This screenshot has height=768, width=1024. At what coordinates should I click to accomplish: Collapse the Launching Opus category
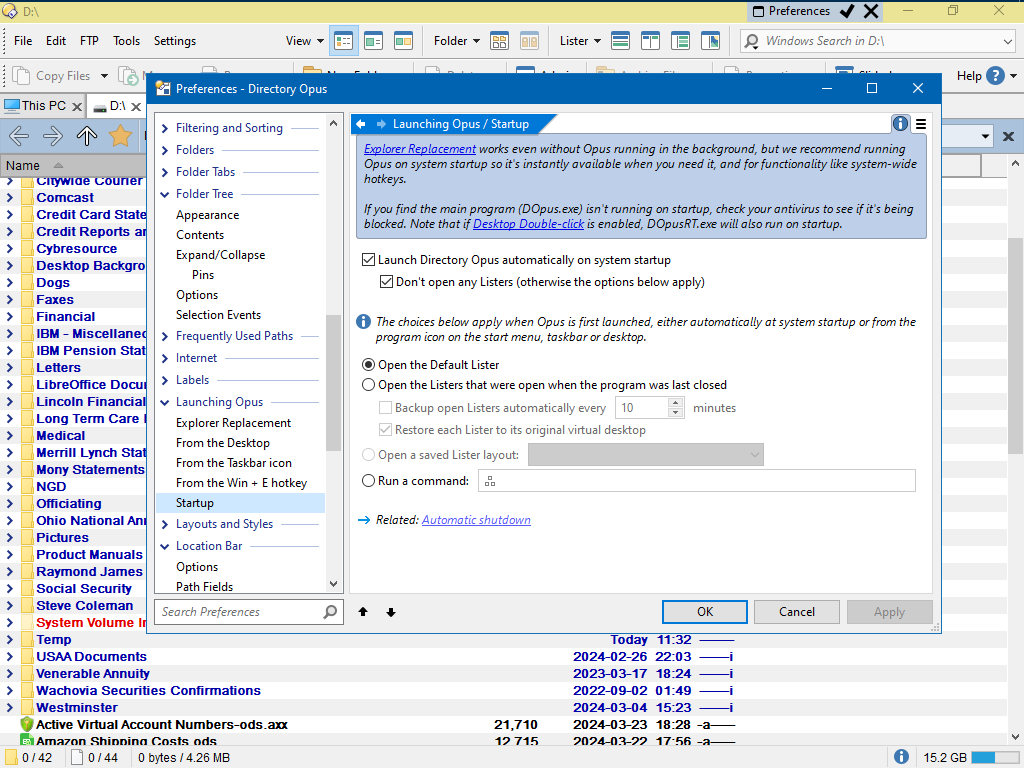(x=165, y=402)
